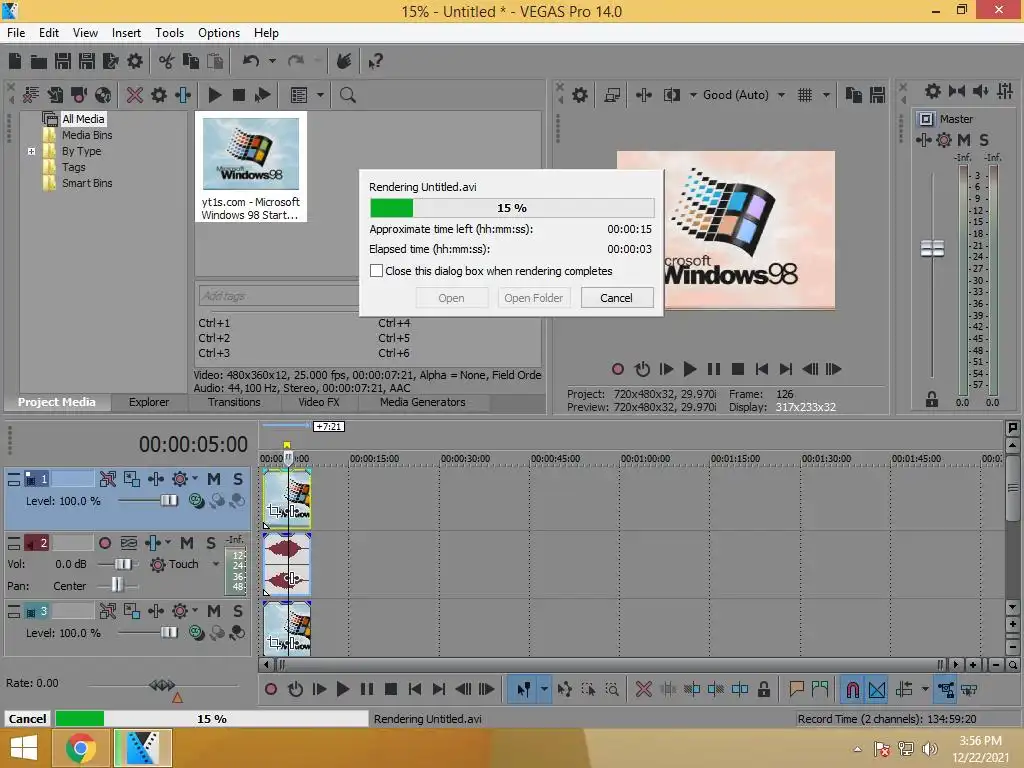Solo video track 1 with S button
Image resolution: width=1024 pixels, height=768 pixels.
point(238,479)
